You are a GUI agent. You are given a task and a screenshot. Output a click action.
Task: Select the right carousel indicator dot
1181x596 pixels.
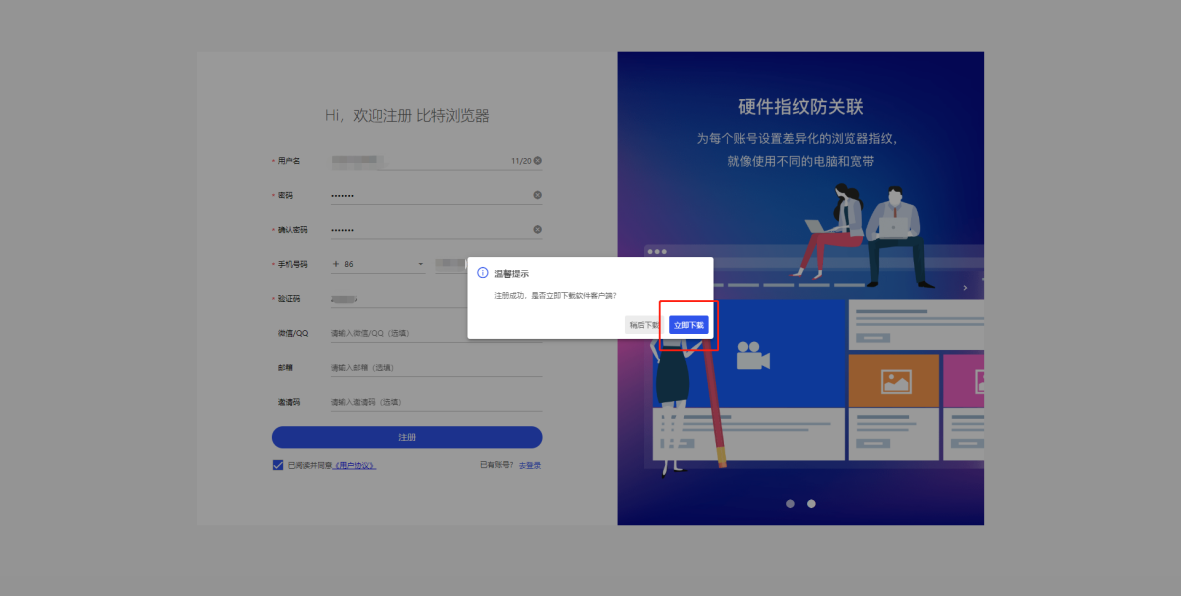point(811,503)
